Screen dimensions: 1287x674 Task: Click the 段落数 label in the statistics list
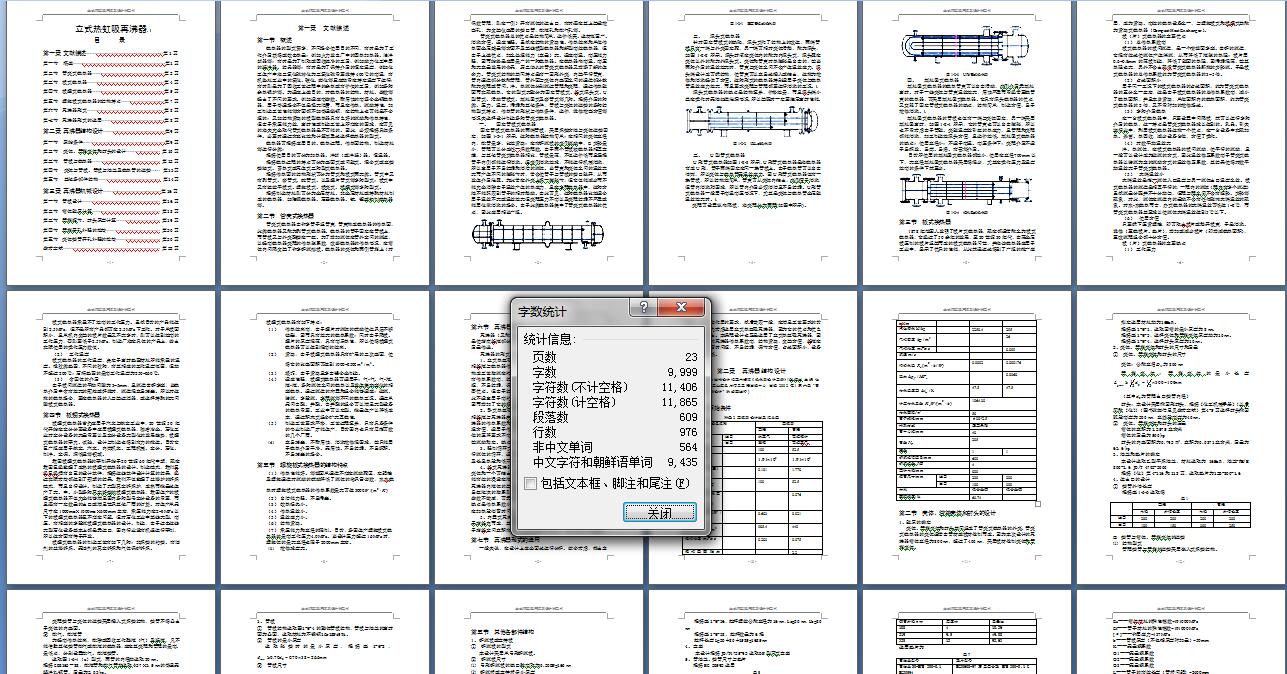[x=551, y=417]
